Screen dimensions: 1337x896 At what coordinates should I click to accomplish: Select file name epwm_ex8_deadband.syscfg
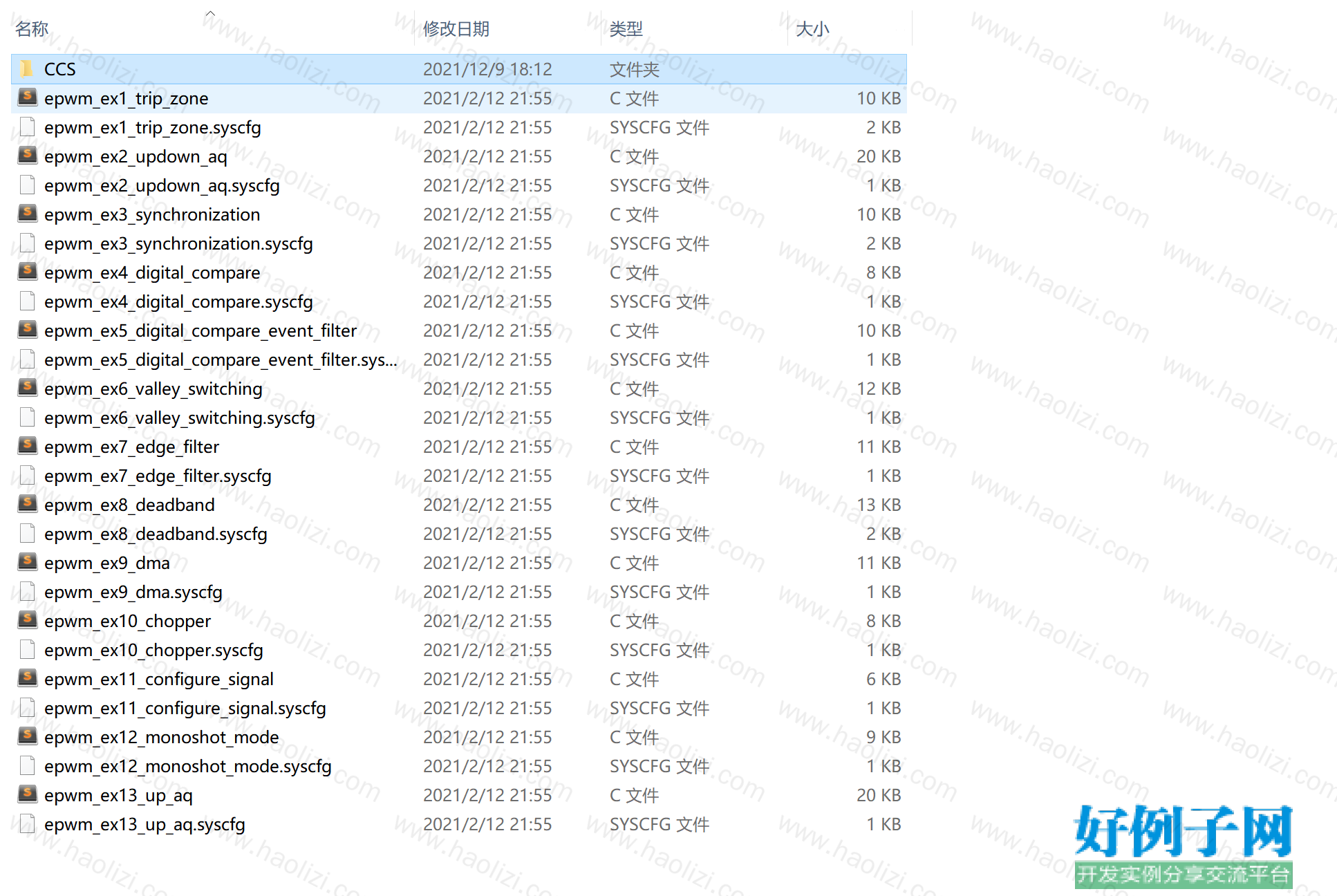pos(156,534)
